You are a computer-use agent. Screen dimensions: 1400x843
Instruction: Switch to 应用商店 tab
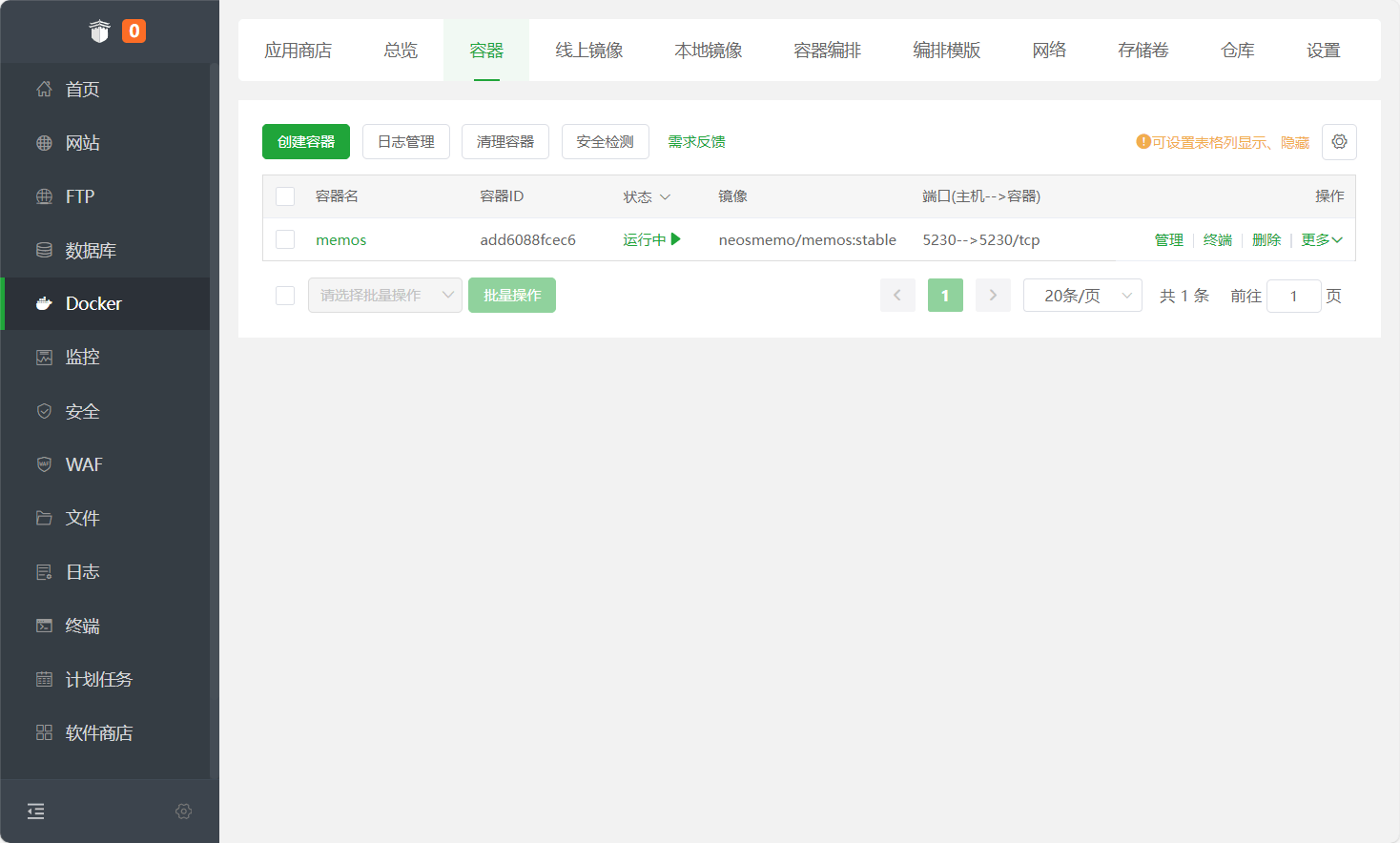299,51
